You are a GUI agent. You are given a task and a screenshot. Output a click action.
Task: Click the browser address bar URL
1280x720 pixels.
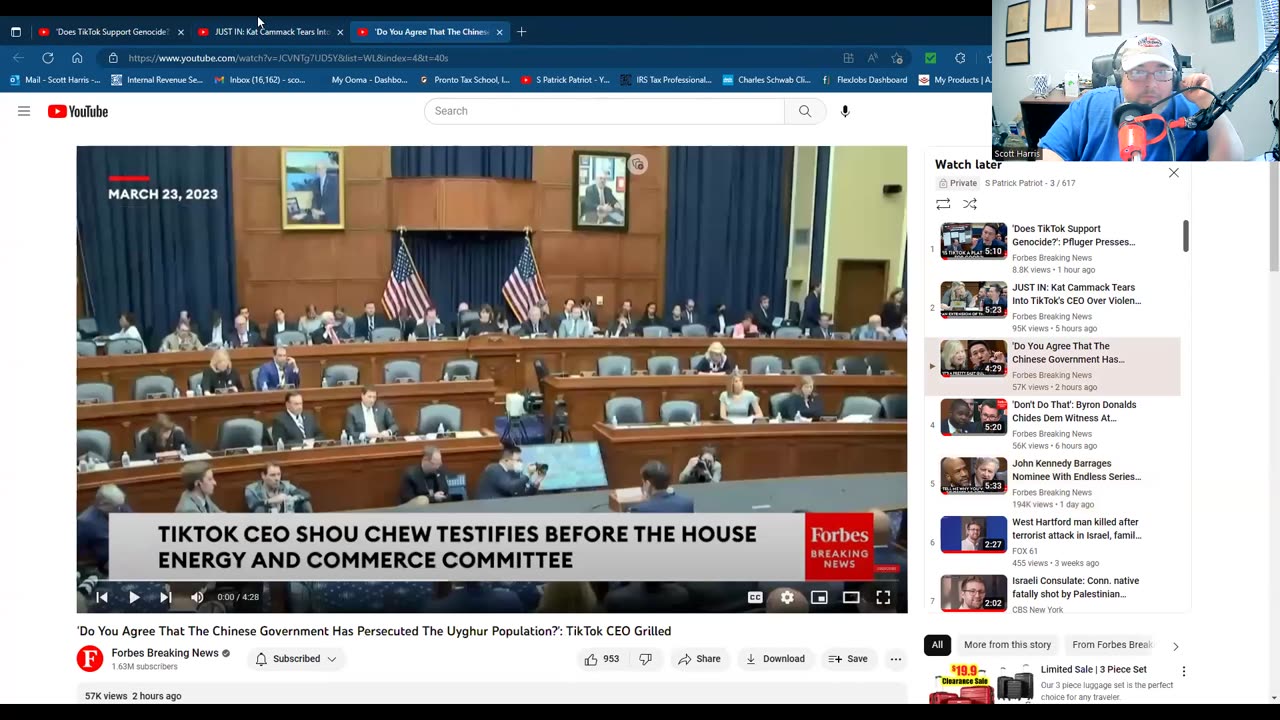pos(288,58)
